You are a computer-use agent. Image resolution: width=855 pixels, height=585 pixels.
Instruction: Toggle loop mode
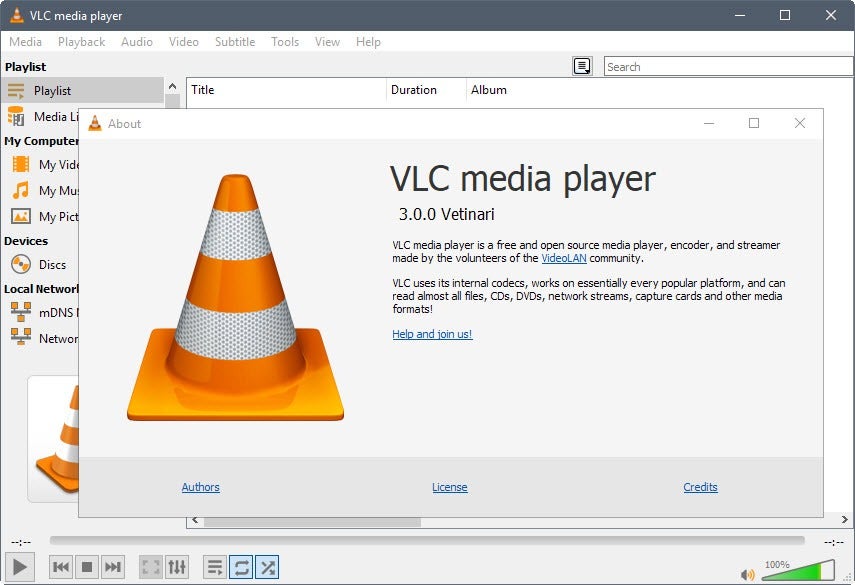(x=240, y=566)
